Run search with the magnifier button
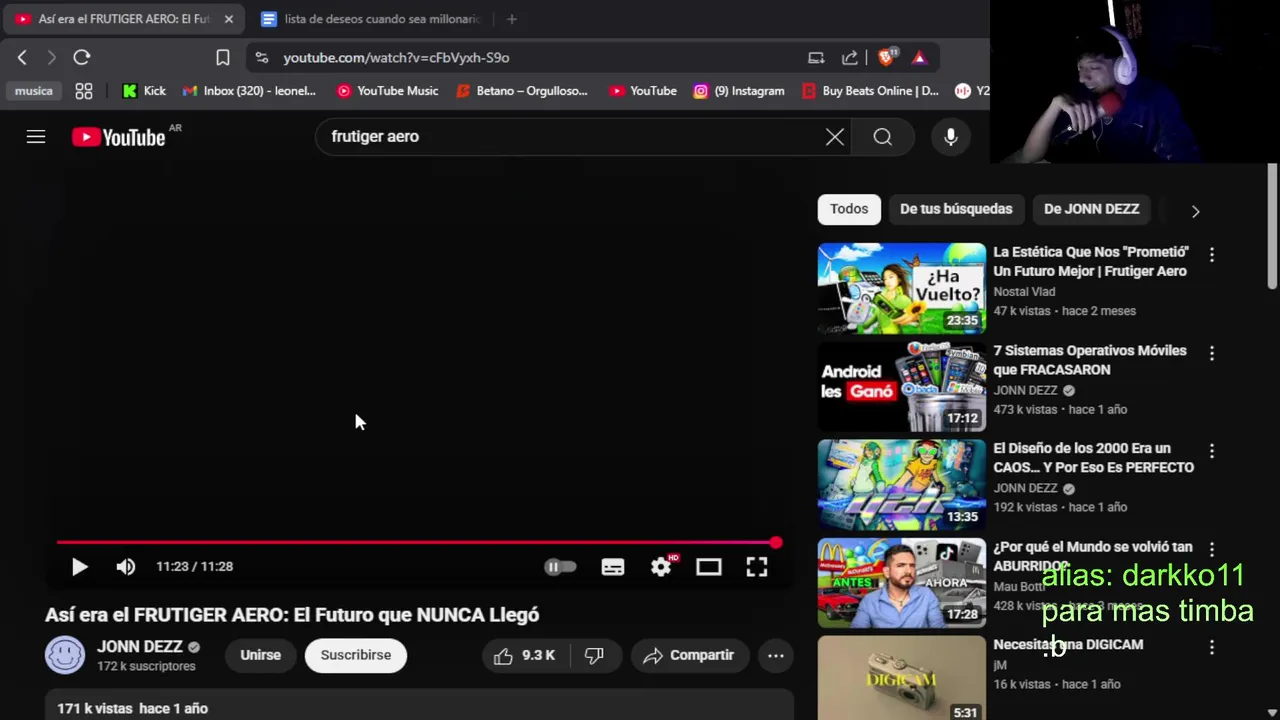 [883, 137]
